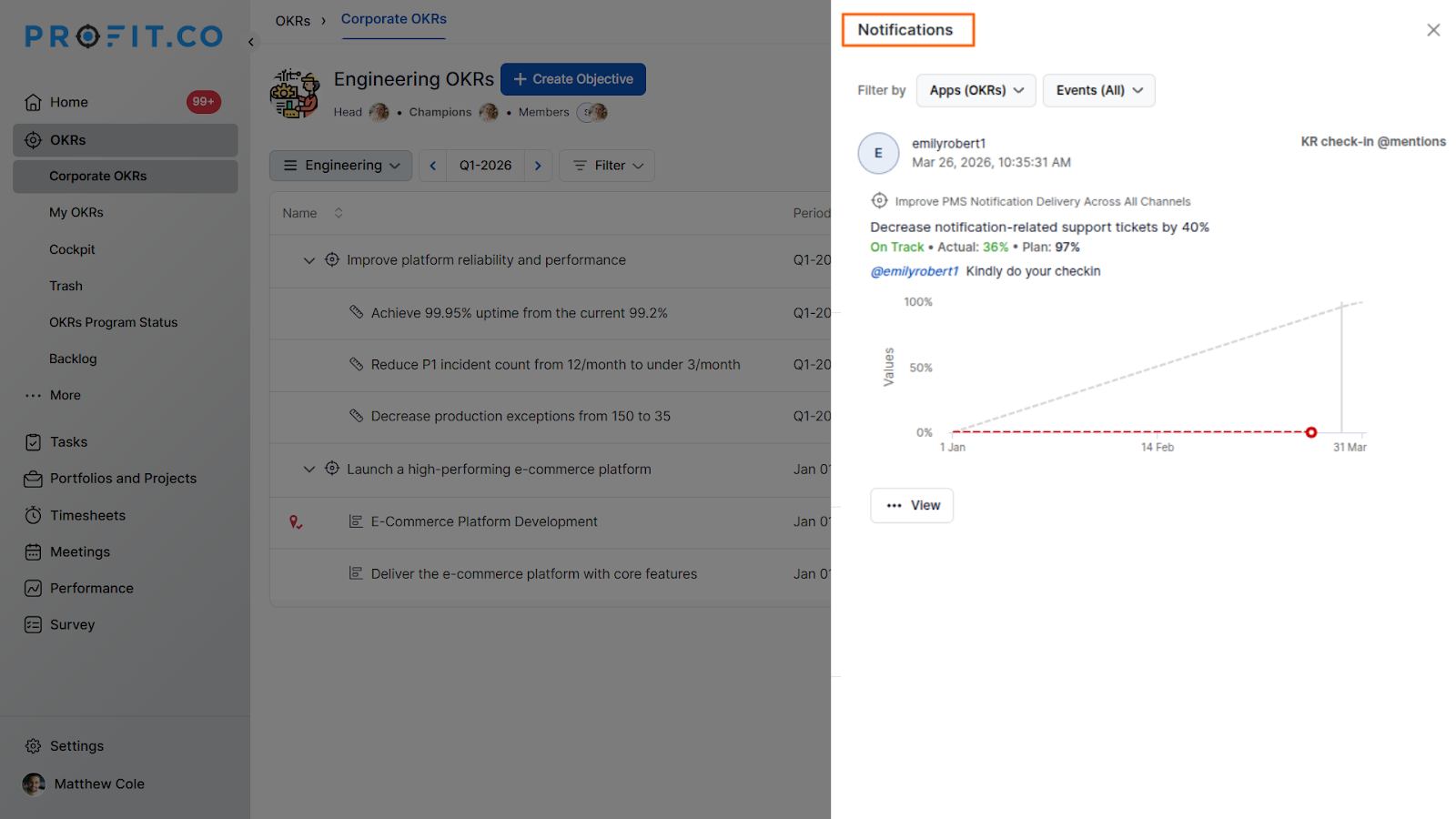Click the 99+ notification badge
Viewport: 1456px width, 819px height.
click(x=204, y=102)
